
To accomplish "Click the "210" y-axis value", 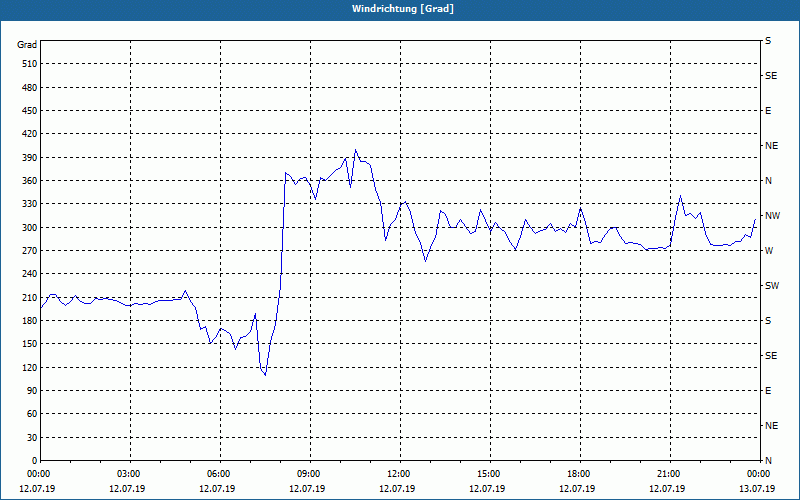I will point(30,297).
